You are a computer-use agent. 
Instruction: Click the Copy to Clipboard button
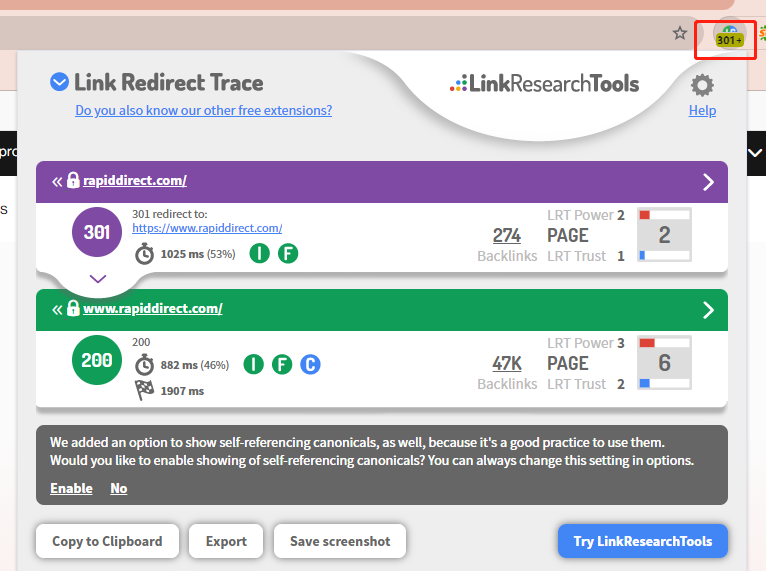pyautogui.click(x=107, y=541)
